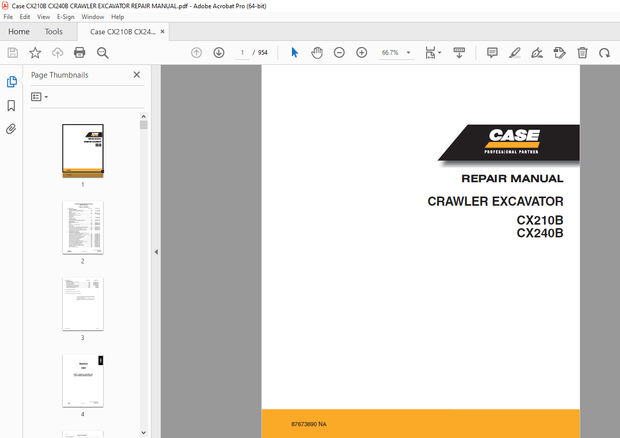Open fit page options icon
Screen dimensions: 620x438
coord(433,53)
